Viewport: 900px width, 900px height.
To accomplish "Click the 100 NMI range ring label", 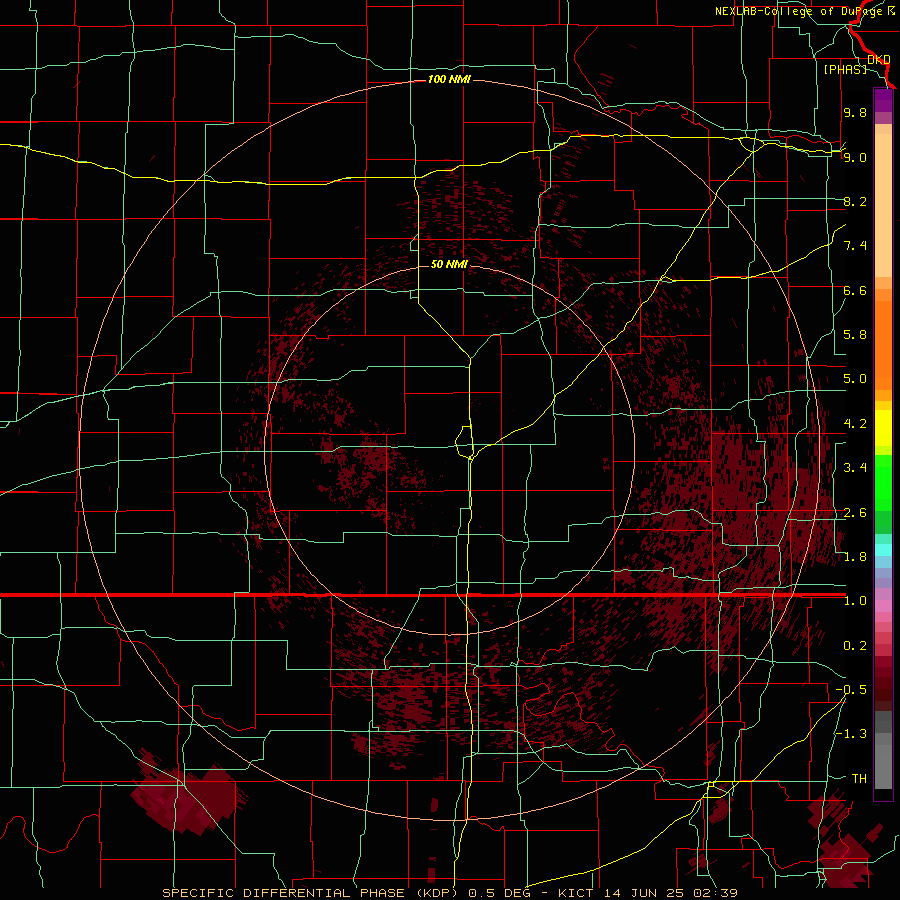I will (449, 79).
